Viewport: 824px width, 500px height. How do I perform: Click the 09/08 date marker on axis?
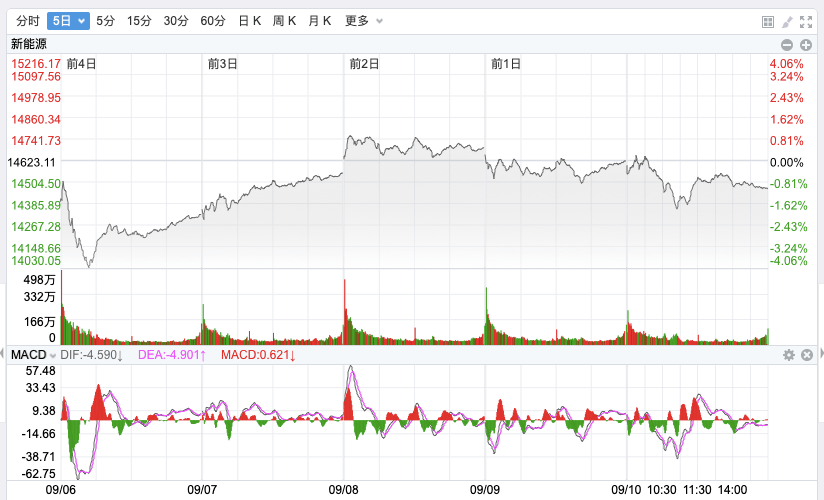pyautogui.click(x=343, y=490)
